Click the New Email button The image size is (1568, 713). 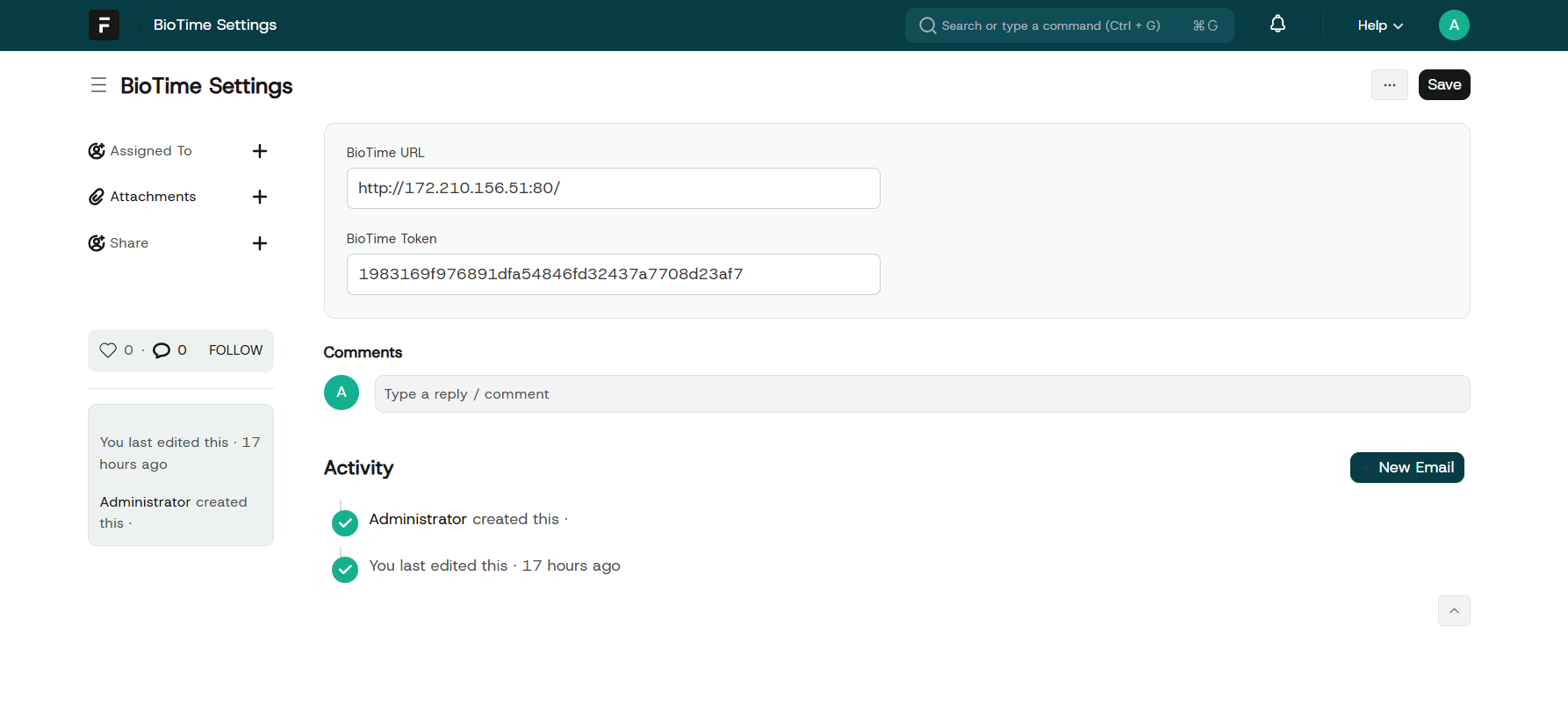click(1406, 467)
